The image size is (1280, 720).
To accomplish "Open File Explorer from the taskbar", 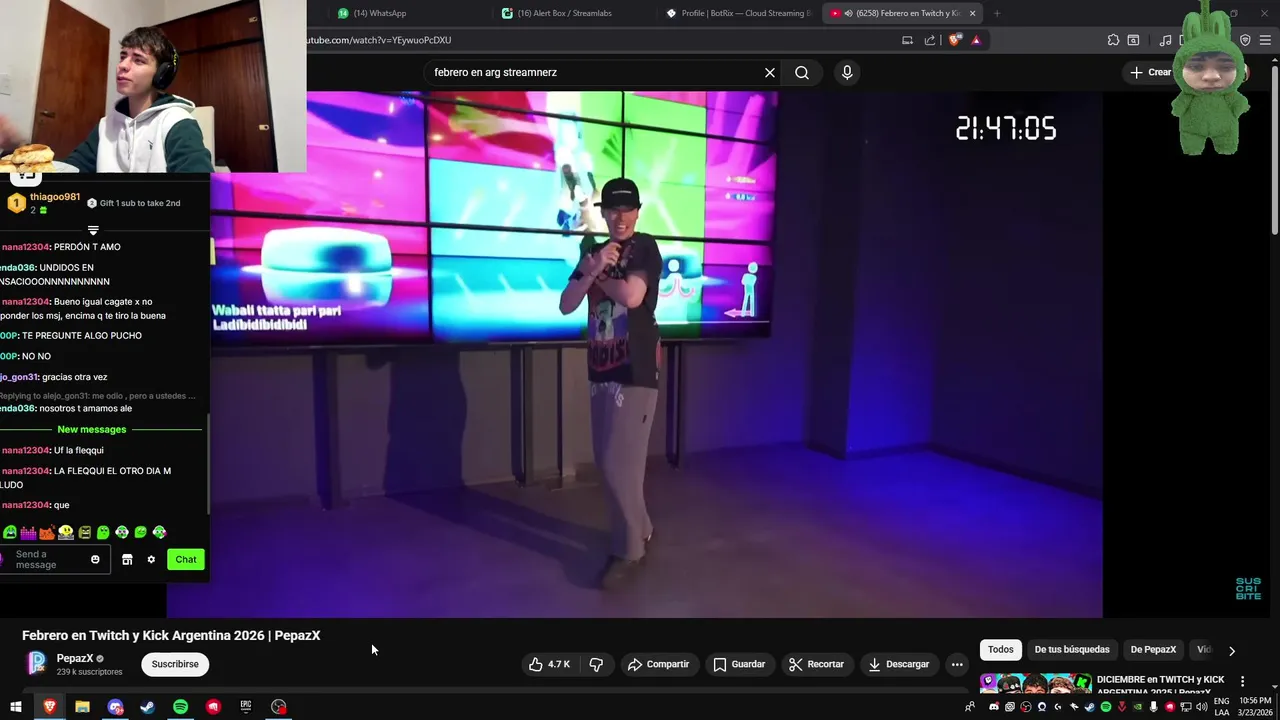I will pos(82,706).
